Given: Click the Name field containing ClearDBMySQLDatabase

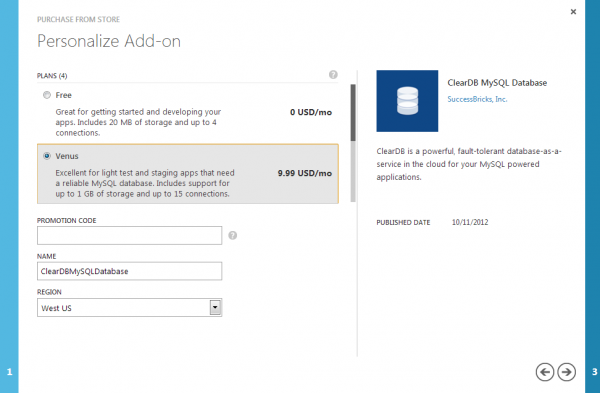Looking at the screenshot, I should click(129, 271).
